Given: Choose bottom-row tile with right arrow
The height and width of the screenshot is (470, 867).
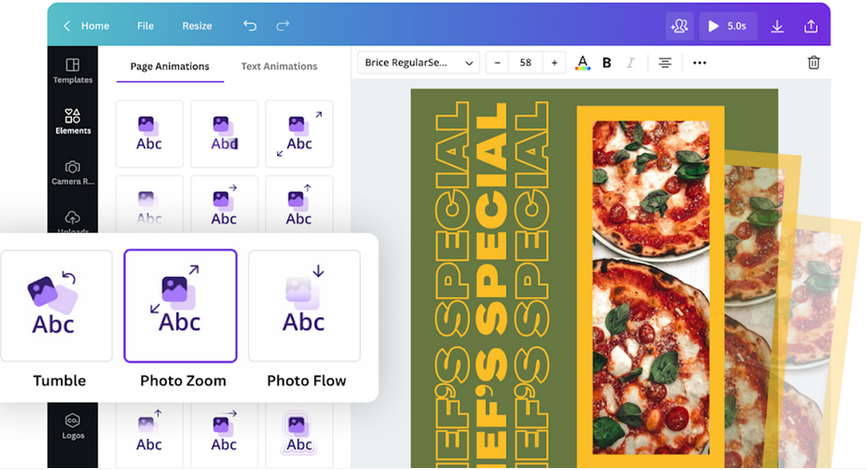Looking at the screenshot, I should click(224, 434).
